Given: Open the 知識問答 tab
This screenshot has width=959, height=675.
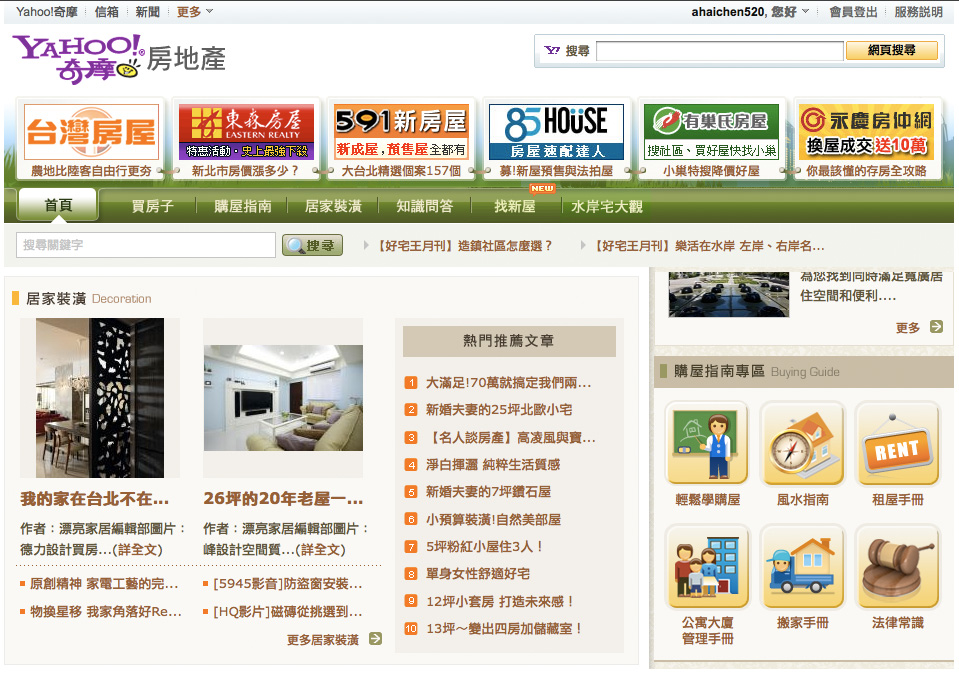Looking at the screenshot, I should [424, 207].
